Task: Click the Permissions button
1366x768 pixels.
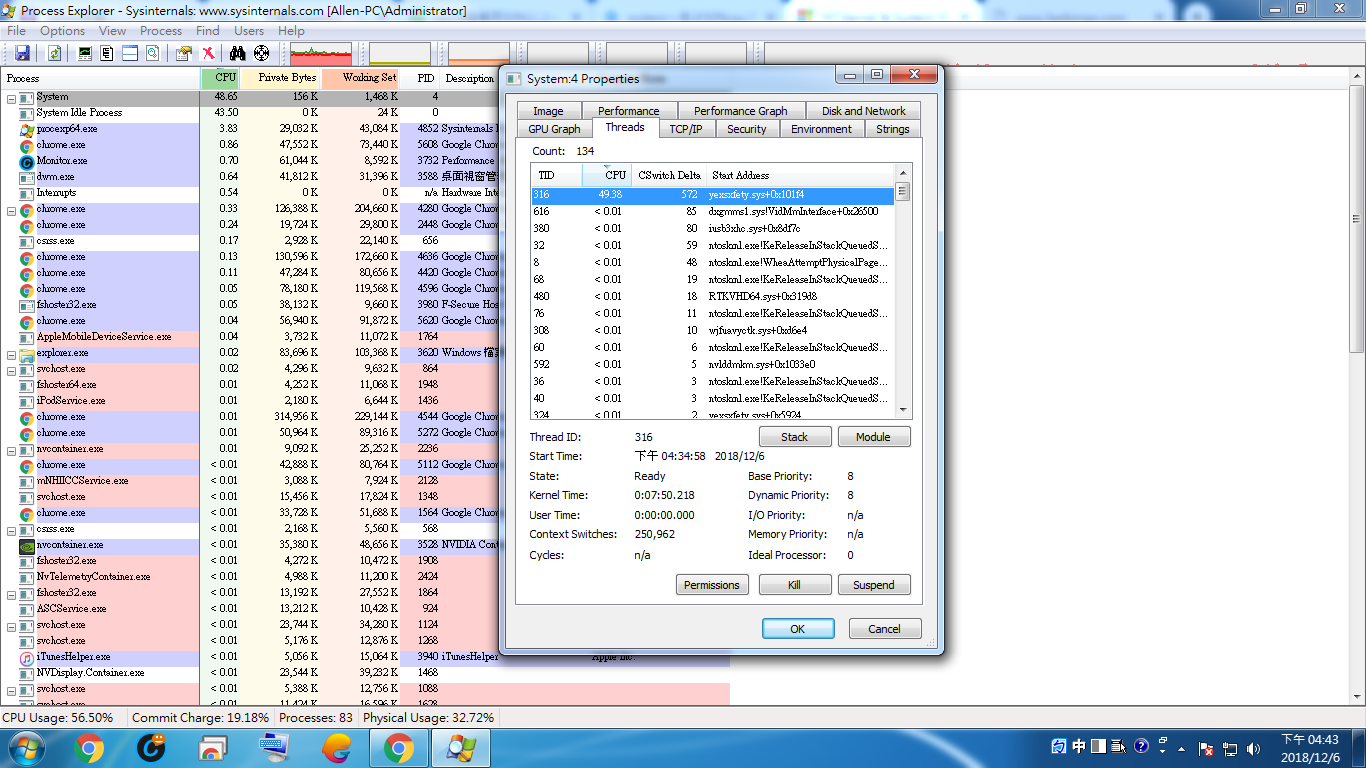Action: [712, 585]
